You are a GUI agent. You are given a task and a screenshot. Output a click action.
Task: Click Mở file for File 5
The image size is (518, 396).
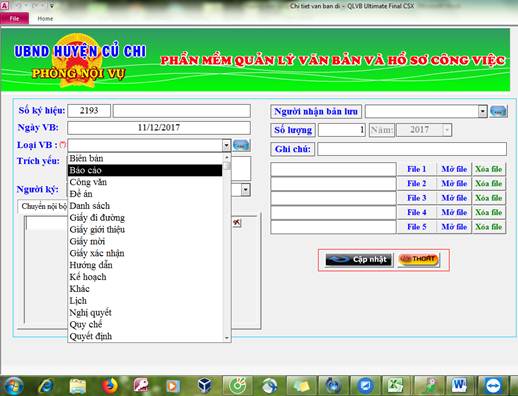tap(454, 227)
